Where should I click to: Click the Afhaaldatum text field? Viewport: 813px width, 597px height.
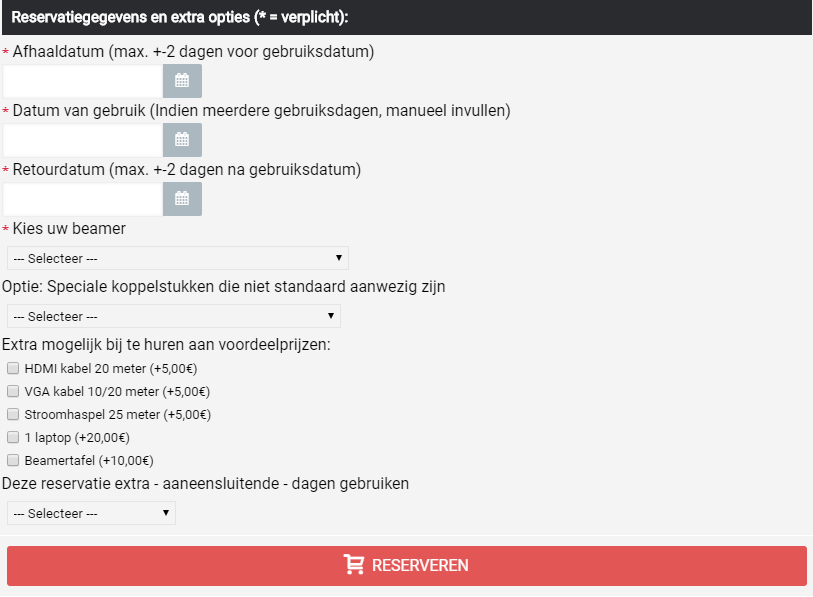83,81
